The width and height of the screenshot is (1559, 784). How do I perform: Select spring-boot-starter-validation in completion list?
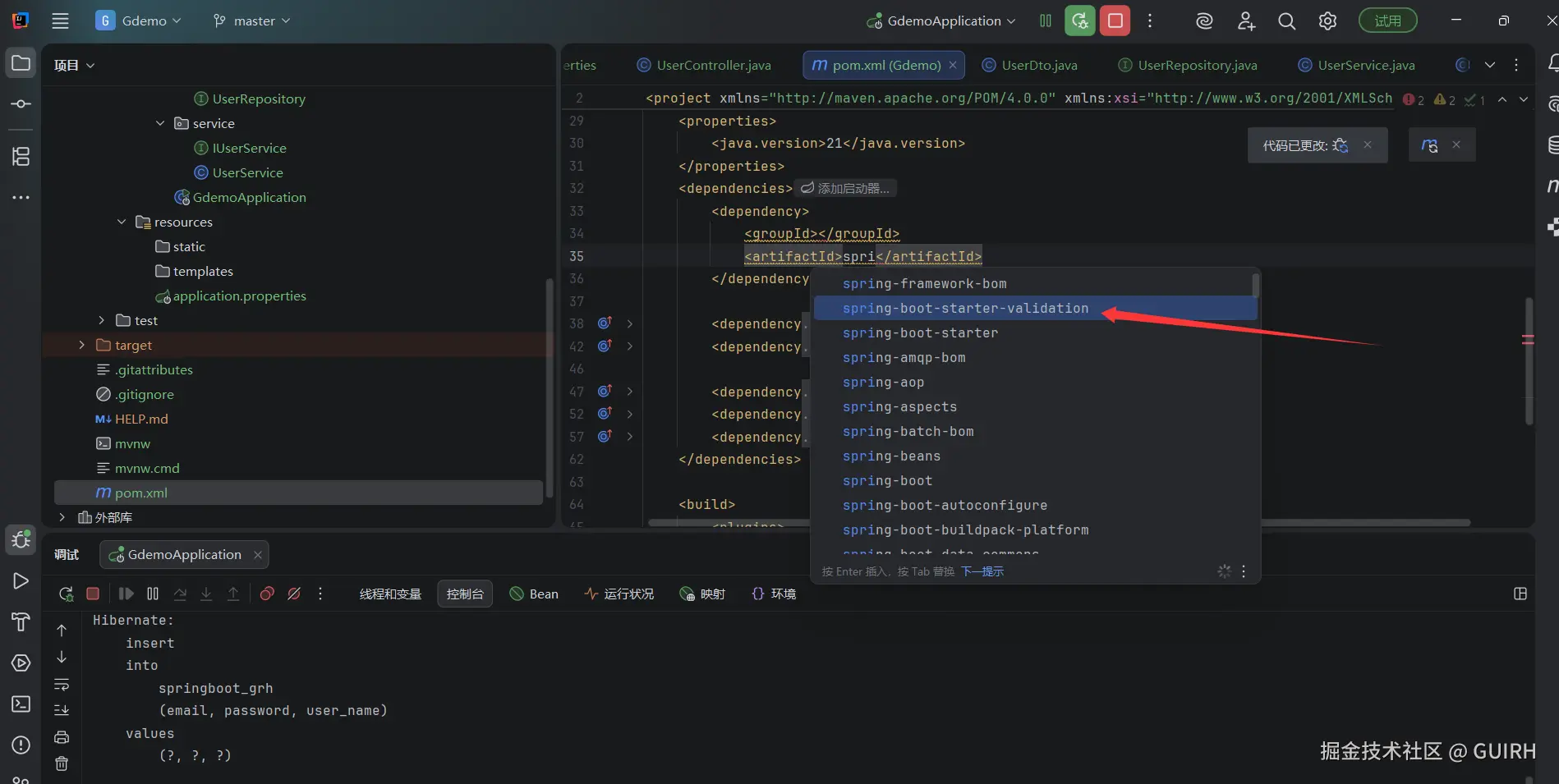coord(1035,309)
